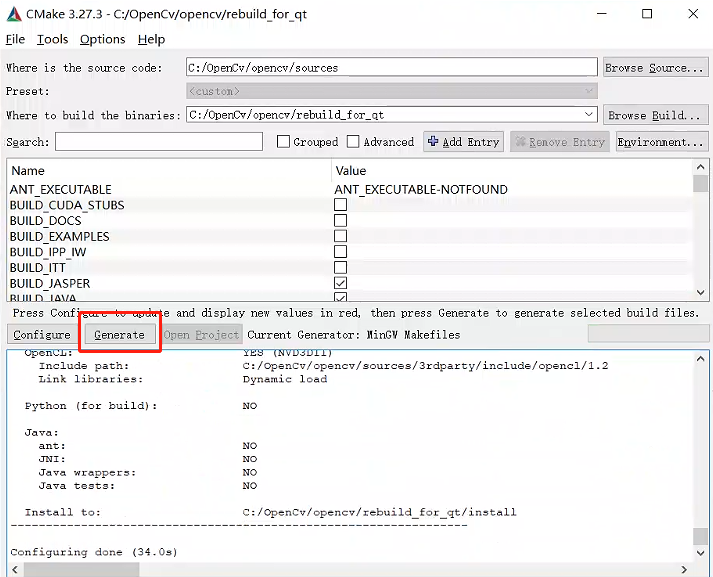This screenshot has width=713, height=577.
Task: Click the Configure button
Action: (x=42, y=335)
